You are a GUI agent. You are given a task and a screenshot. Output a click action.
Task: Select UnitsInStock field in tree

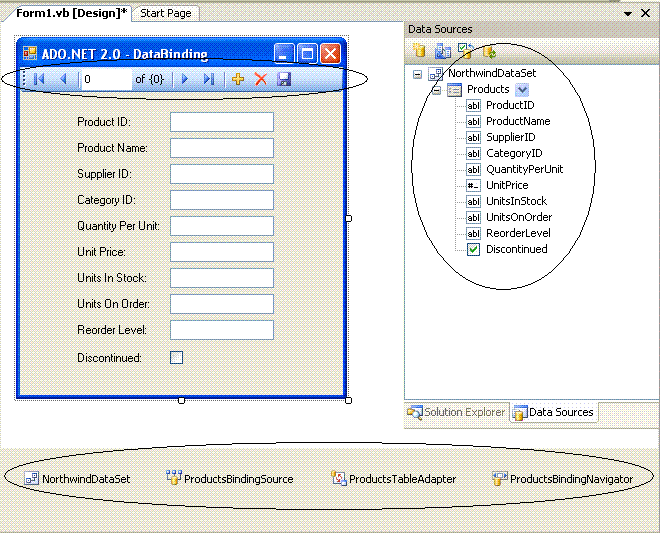tap(516, 201)
